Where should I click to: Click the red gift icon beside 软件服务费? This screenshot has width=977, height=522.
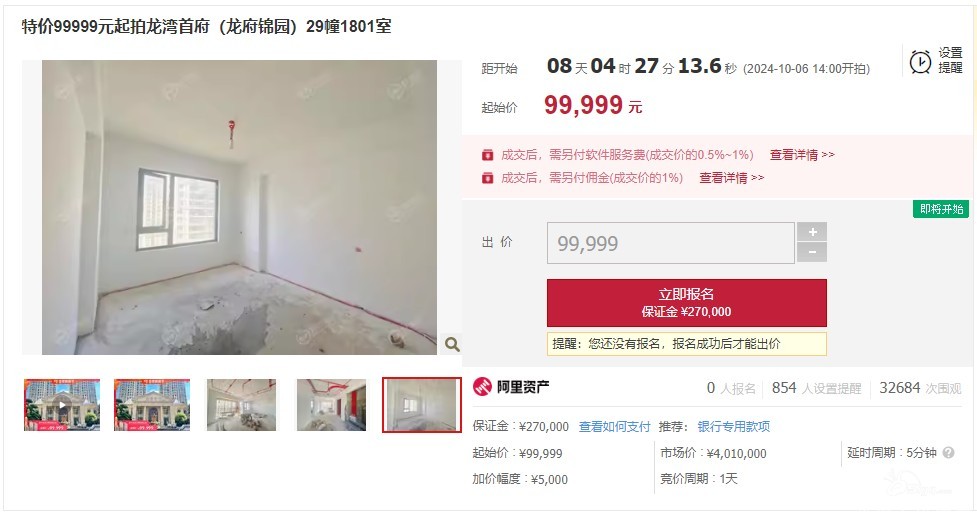487,155
